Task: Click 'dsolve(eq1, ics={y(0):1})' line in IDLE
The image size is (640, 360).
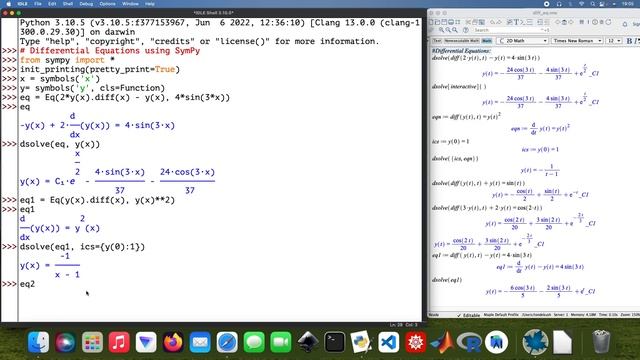Action: [x=82, y=247]
